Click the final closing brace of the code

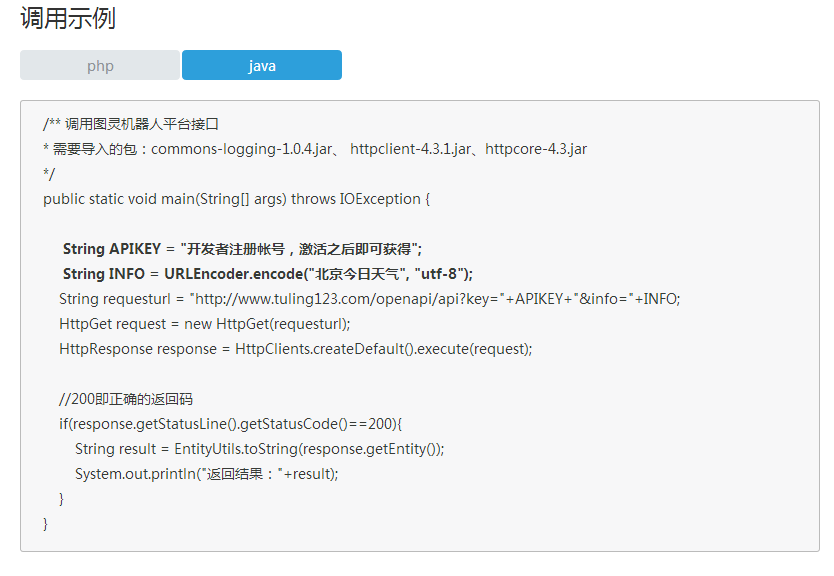tap(46, 524)
